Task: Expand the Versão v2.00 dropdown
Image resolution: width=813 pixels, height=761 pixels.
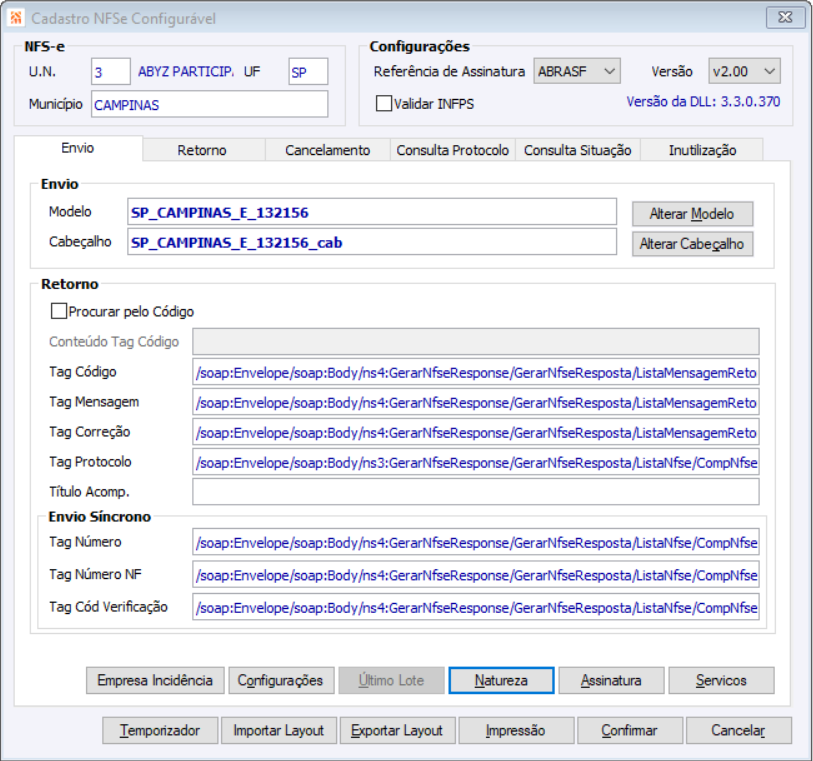Action: point(745,71)
